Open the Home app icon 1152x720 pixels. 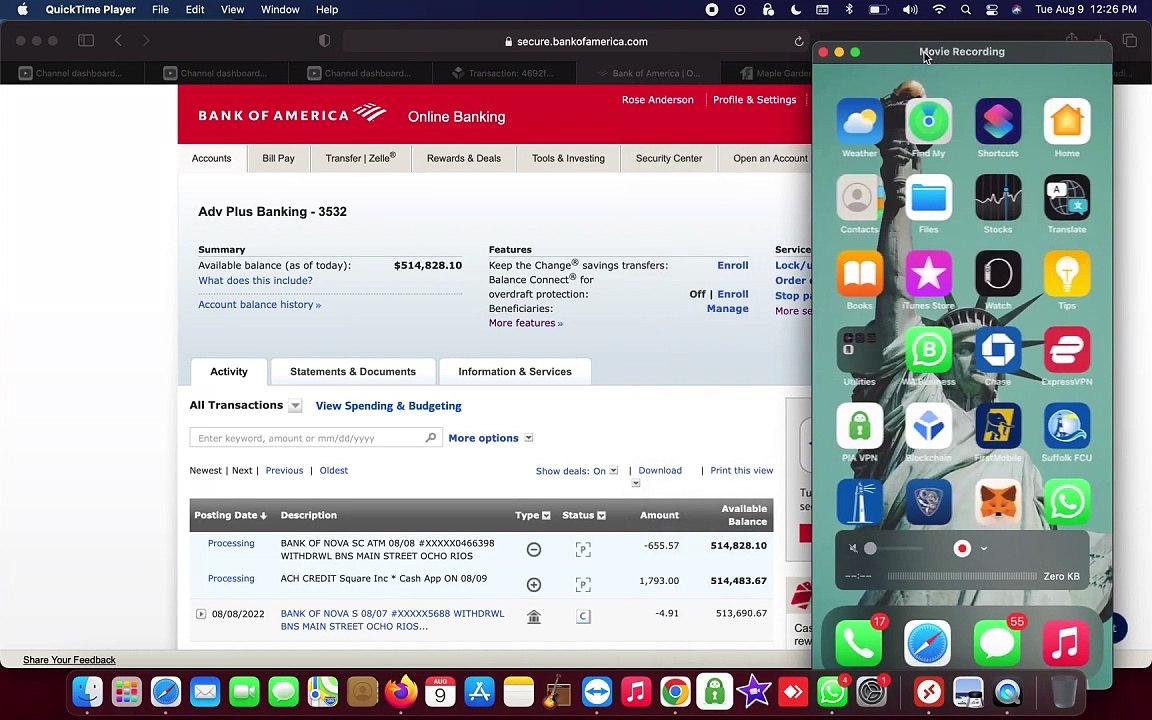coord(1067,122)
